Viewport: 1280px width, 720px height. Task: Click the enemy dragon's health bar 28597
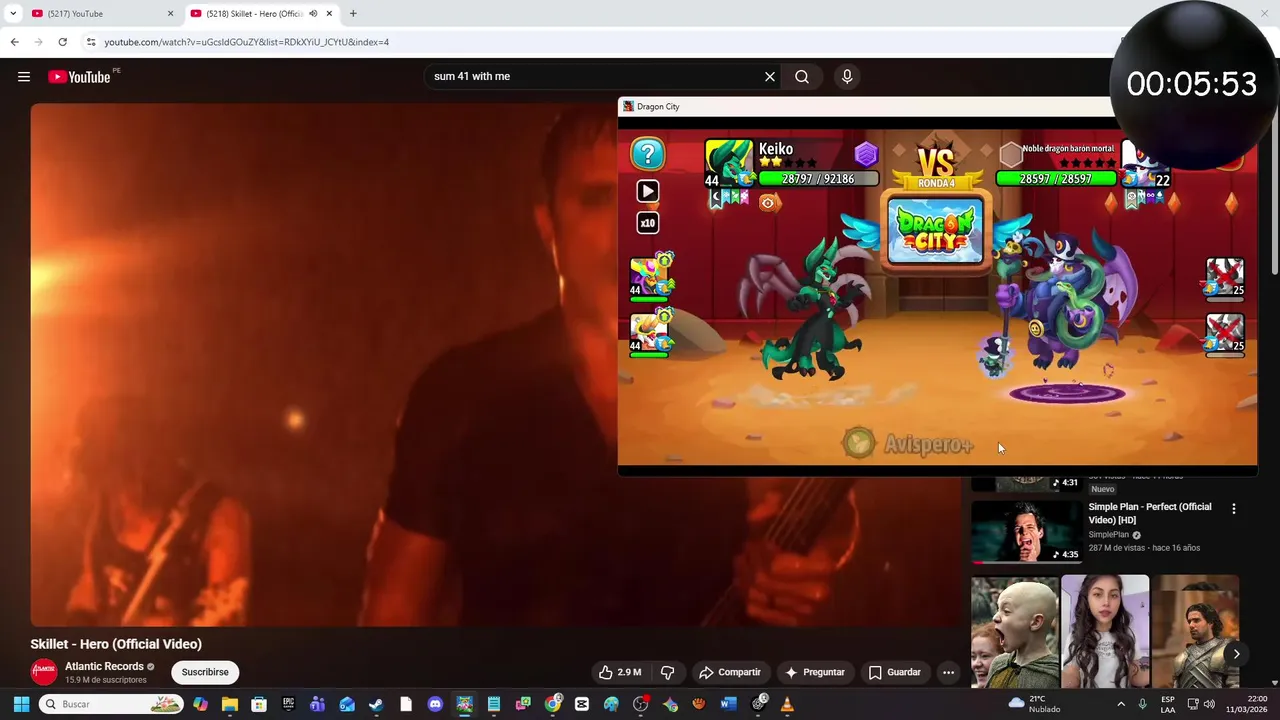[x=1056, y=178]
